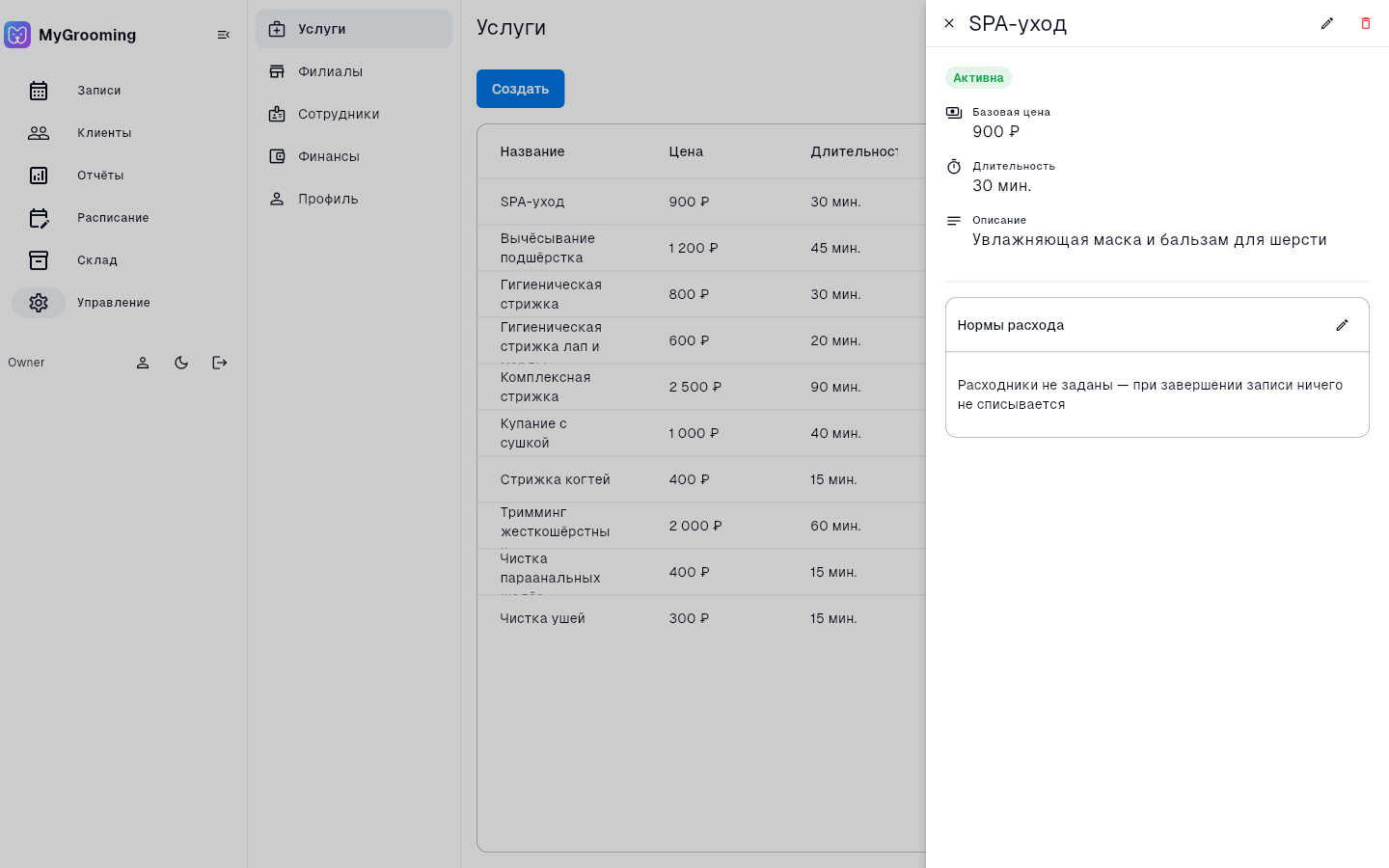Open the Расписание schedule section
1389x868 pixels.
point(39,218)
